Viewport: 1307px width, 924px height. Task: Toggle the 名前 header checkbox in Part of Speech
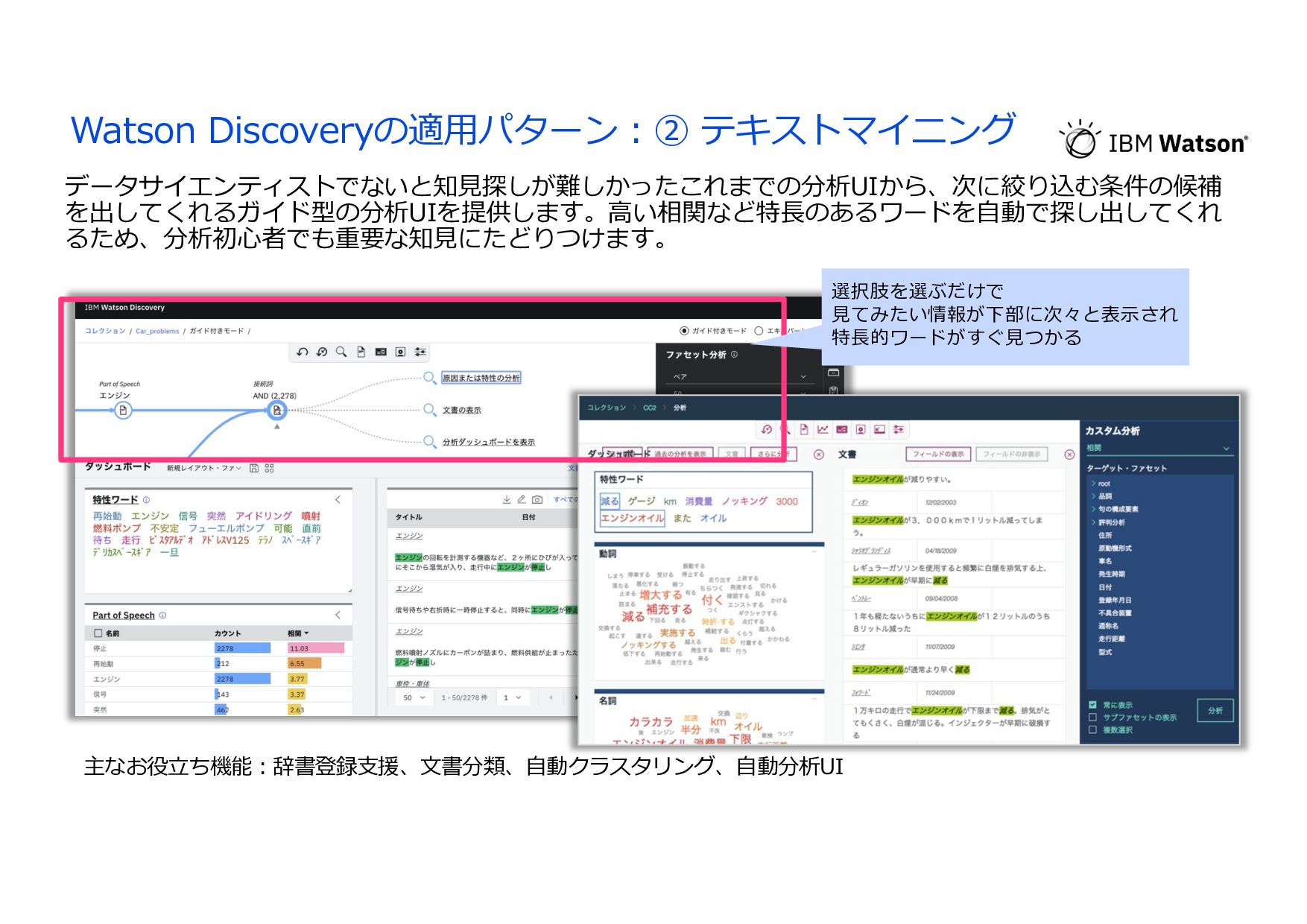[98, 633]
